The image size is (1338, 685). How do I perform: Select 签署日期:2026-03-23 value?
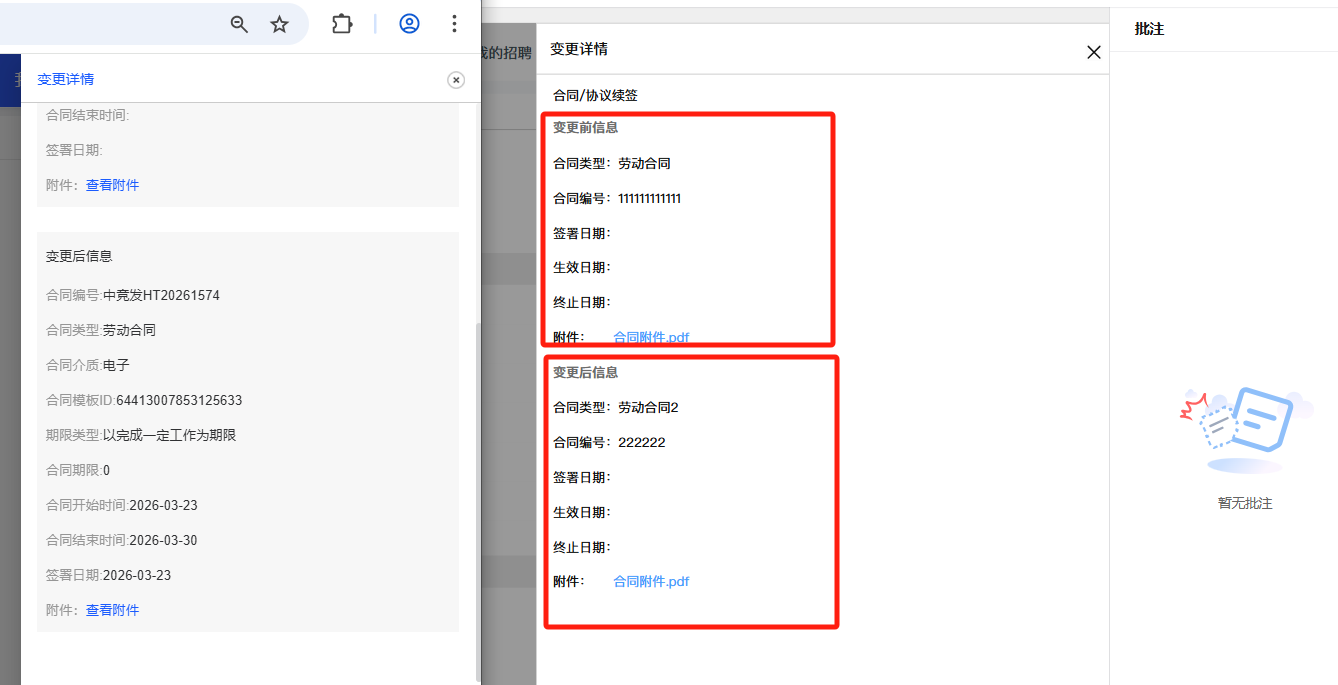[x=137, y=575]
